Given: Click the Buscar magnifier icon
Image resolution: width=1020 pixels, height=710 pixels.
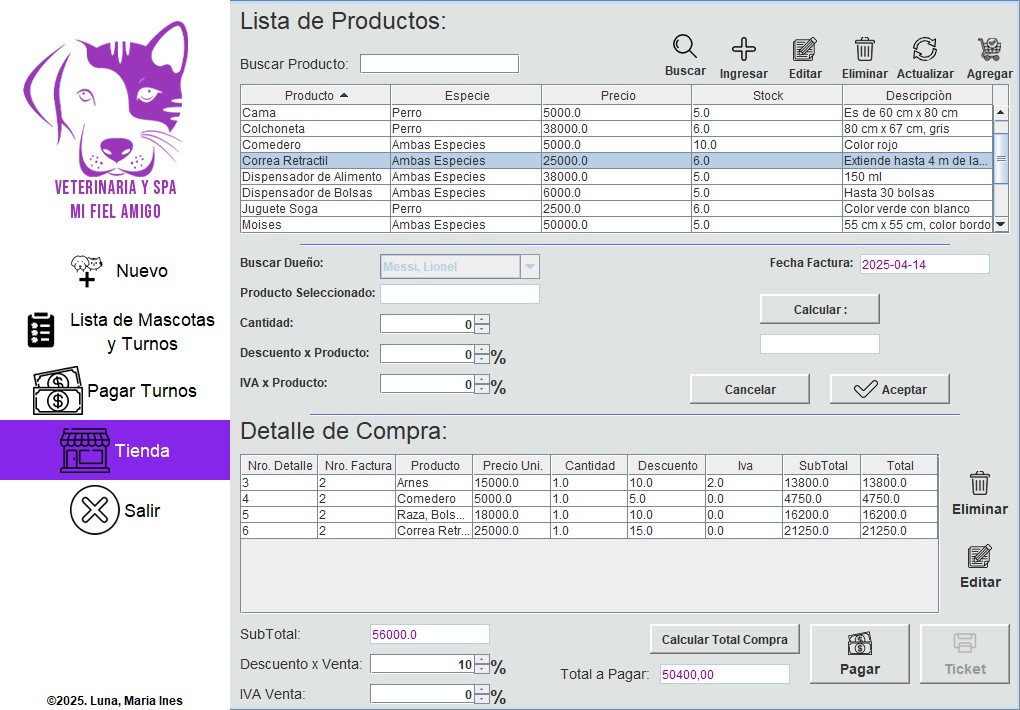Looking at the screenshot, I should click(684, 47).
